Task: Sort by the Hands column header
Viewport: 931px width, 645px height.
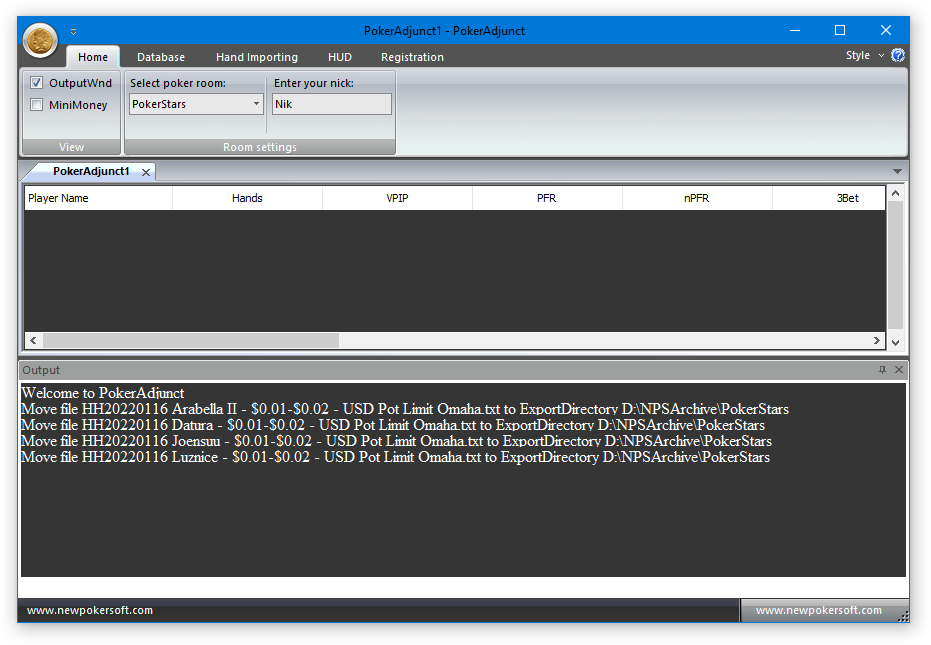Action: pyautogui.click(x=247, y=198)
